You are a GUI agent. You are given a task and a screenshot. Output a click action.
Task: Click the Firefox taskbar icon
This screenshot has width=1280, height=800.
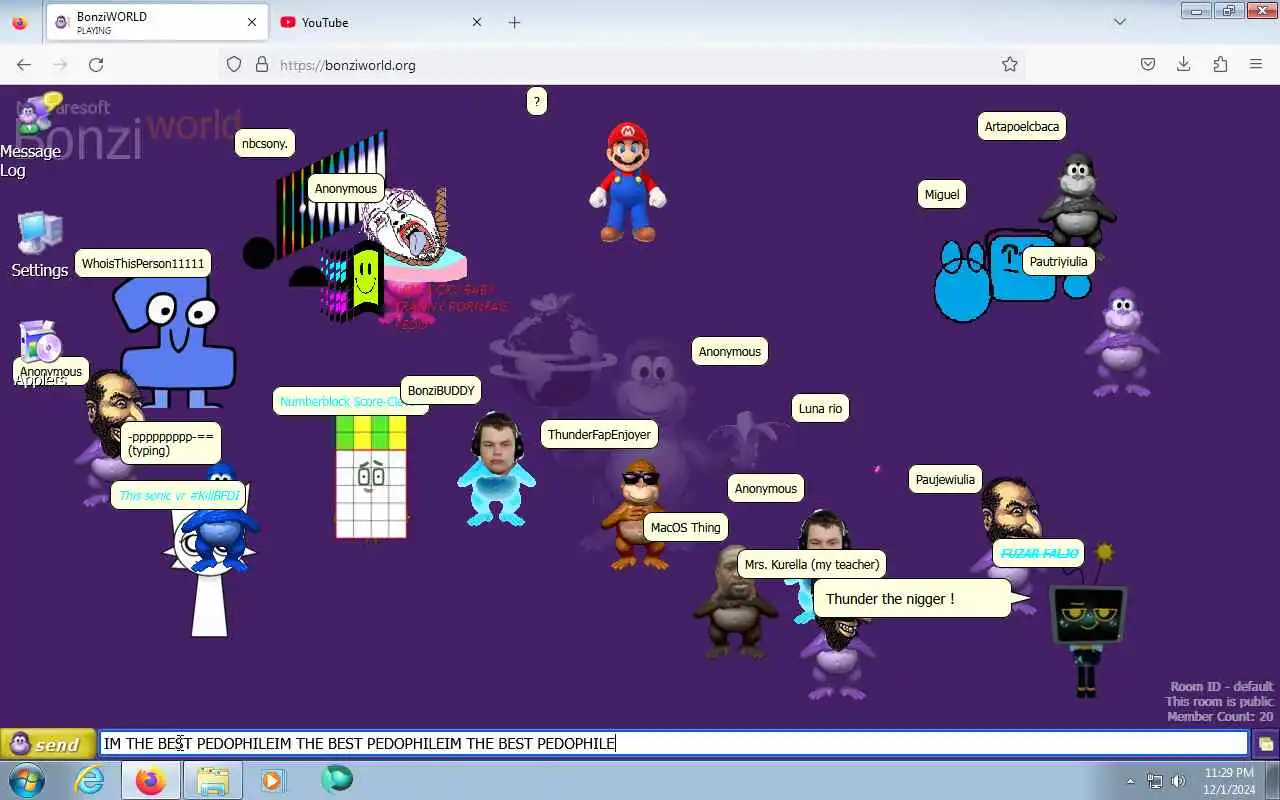tap(151, 780)
